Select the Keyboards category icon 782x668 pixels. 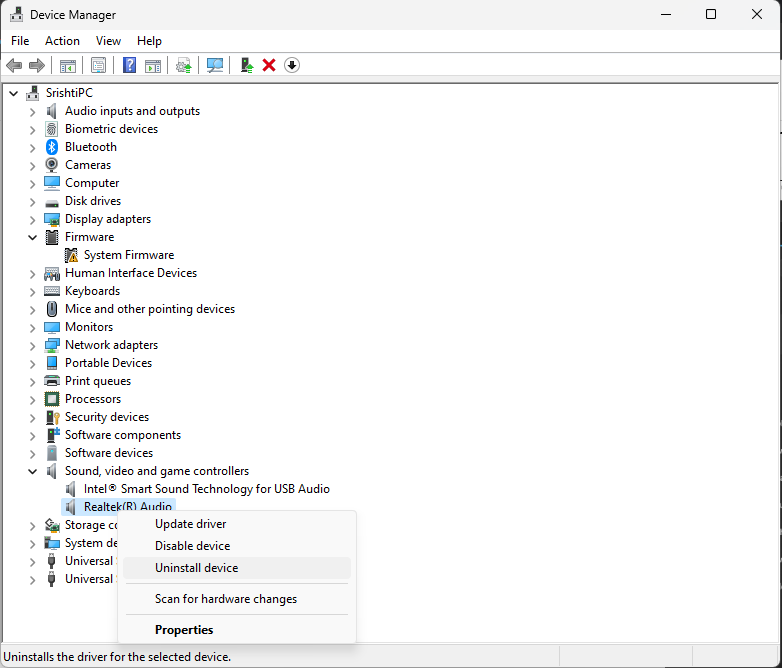pyautogui.click(x=52, y=291)
